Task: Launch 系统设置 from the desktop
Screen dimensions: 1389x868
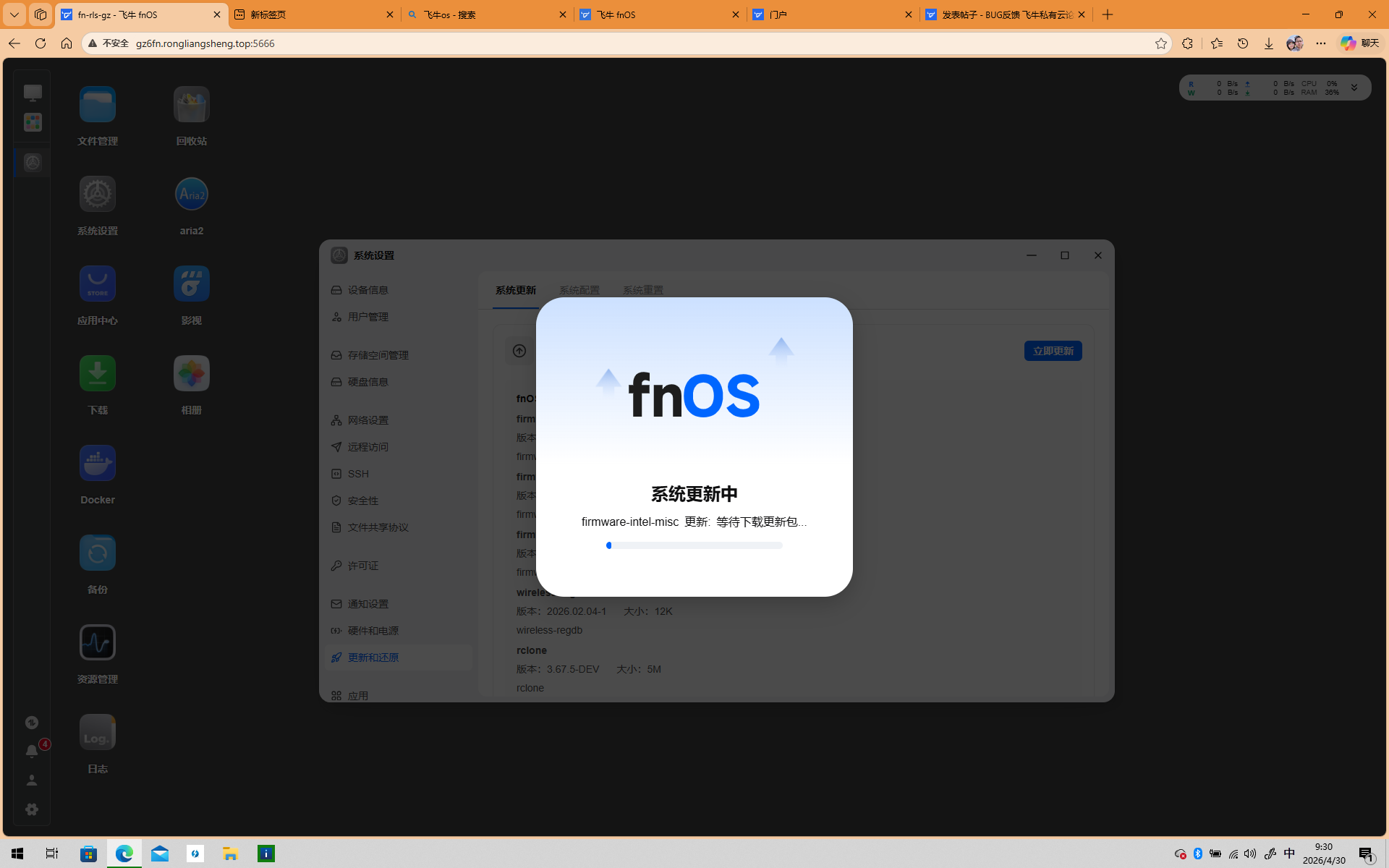Action: click(98, 194)
